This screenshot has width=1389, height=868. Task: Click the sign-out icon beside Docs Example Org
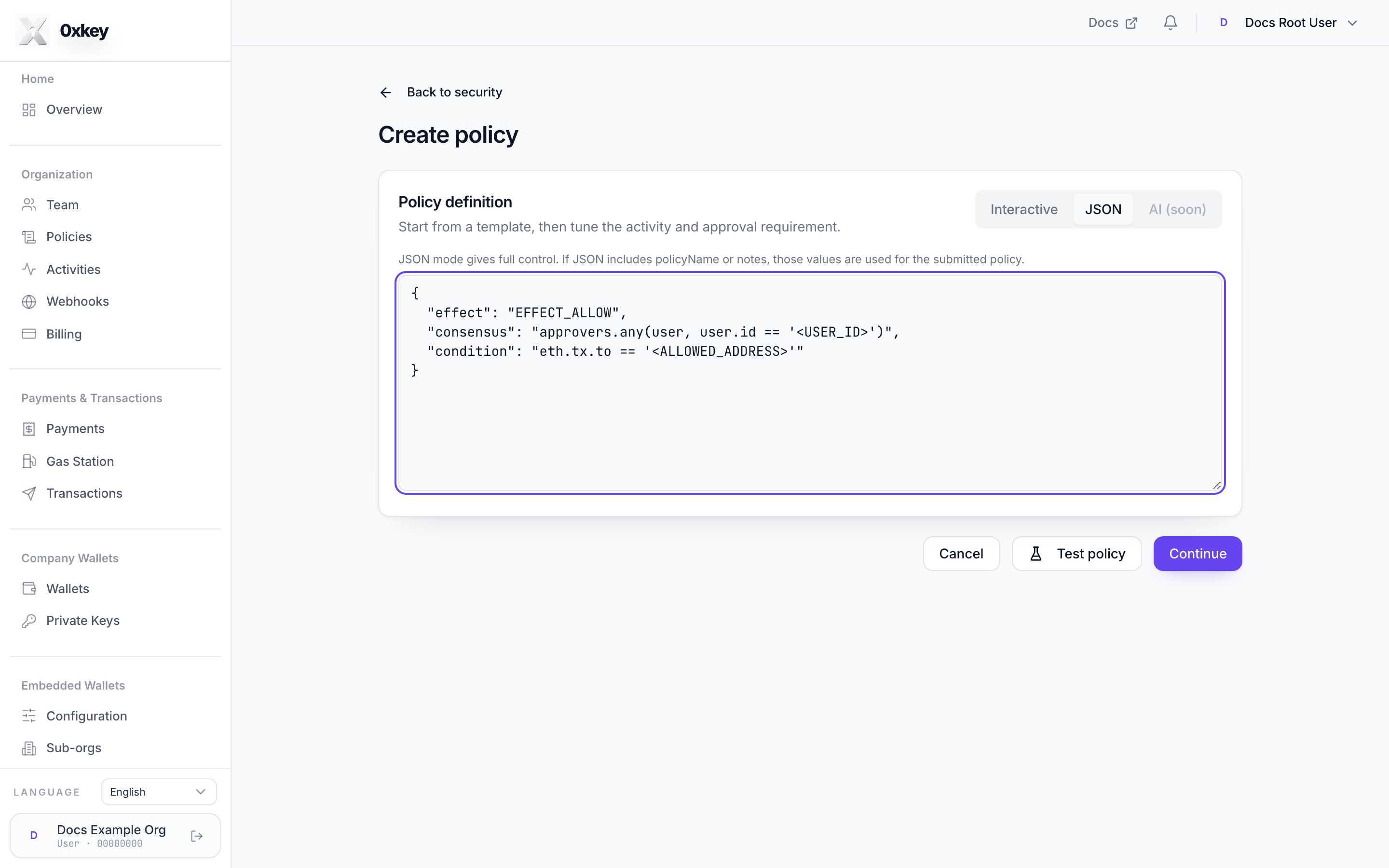[x=196, y=836]
